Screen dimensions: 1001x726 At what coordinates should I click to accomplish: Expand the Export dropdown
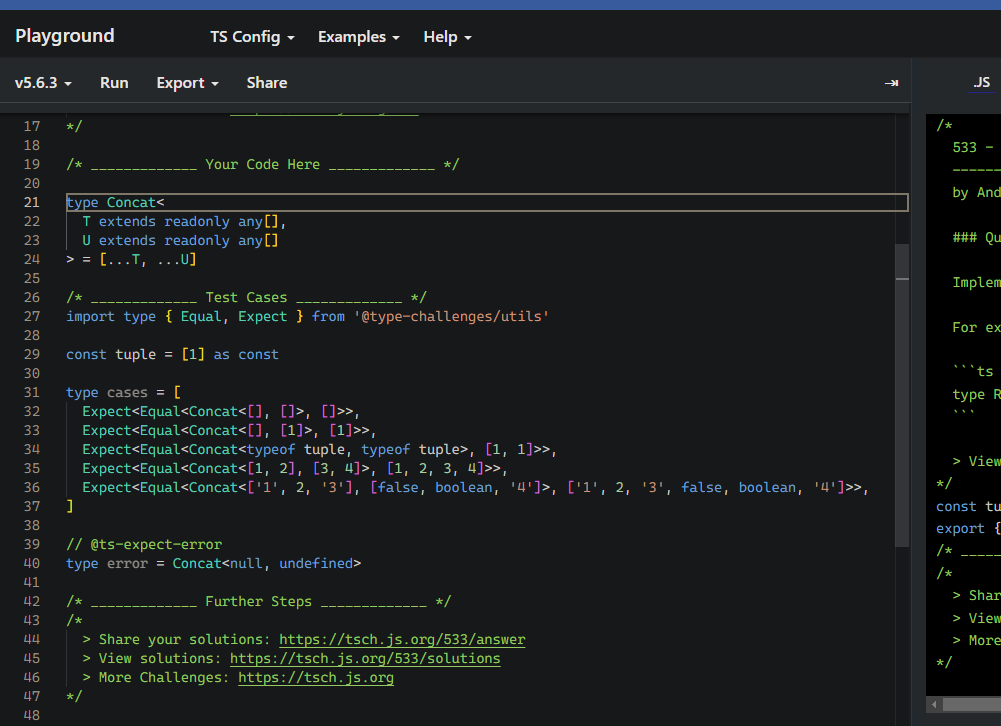point(187,83)
